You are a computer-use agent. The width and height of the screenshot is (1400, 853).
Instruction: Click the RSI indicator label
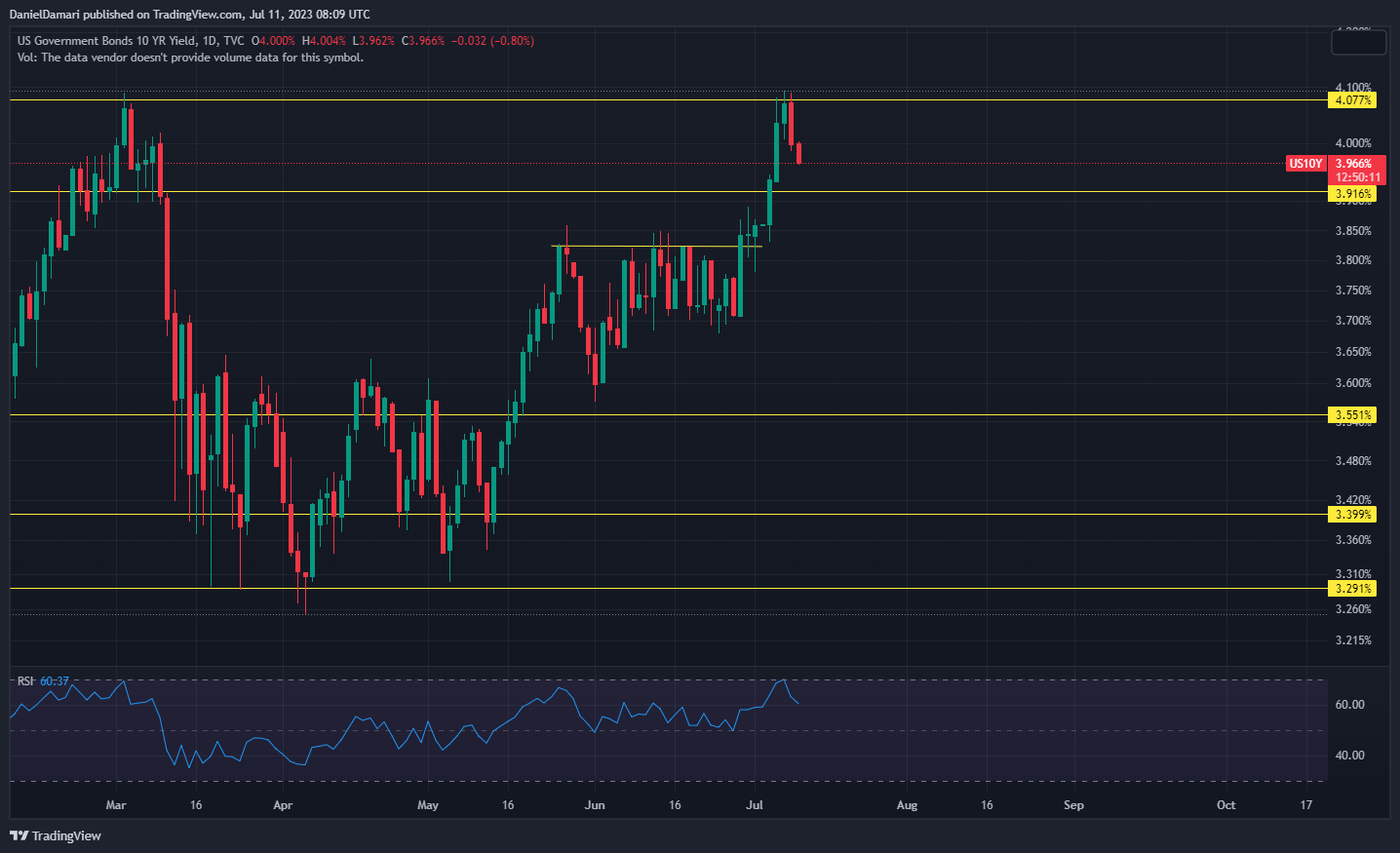[x=25, y=681]
